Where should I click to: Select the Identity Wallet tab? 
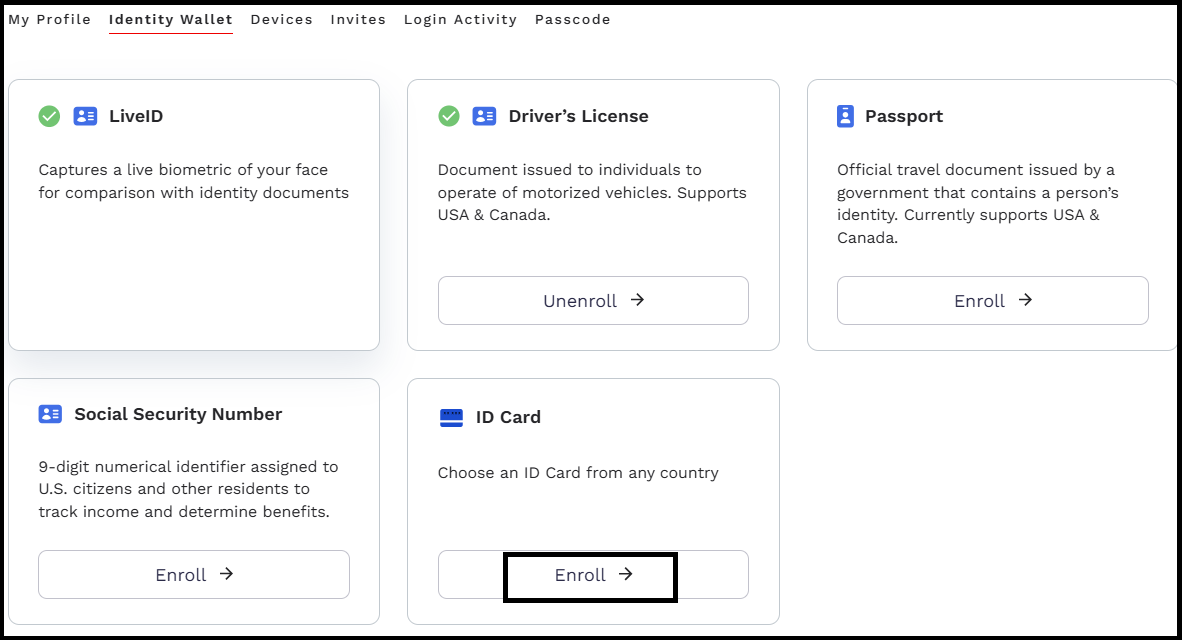pos(171,19)
